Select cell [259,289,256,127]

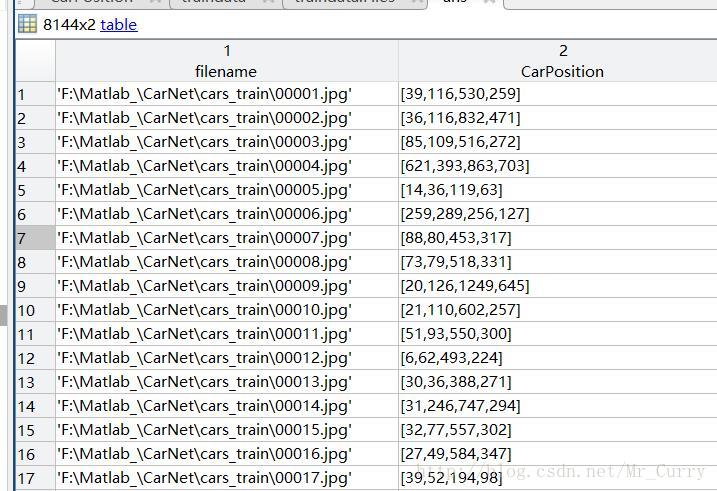pyautogui.click(x=558, y=214)
